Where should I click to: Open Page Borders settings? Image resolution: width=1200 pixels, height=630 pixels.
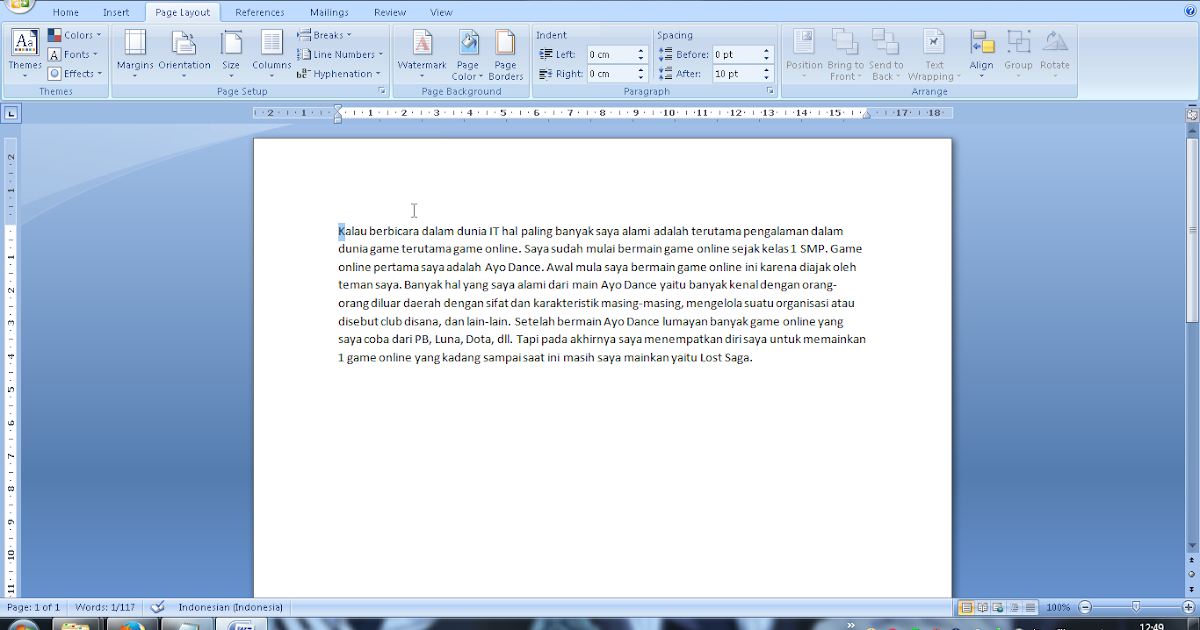505,54
